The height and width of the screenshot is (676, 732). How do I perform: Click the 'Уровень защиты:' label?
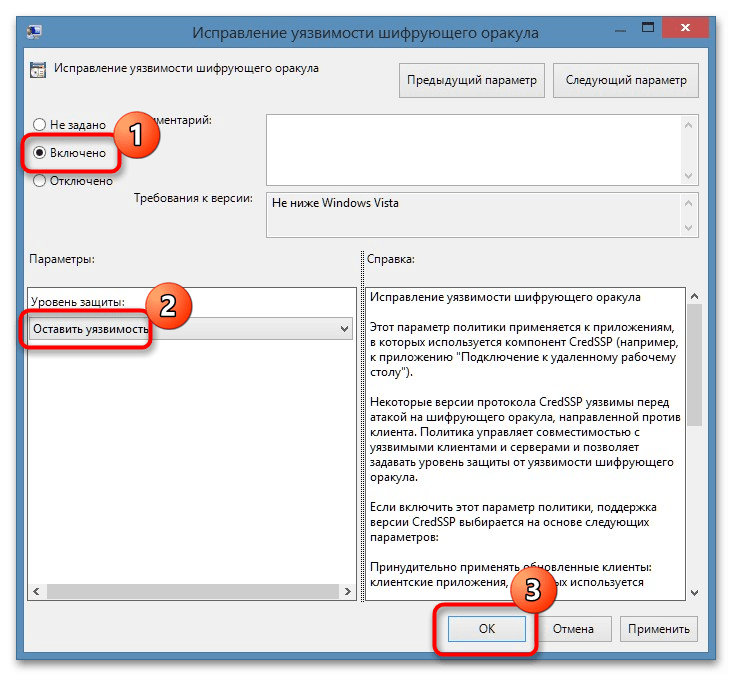point(78,302)
